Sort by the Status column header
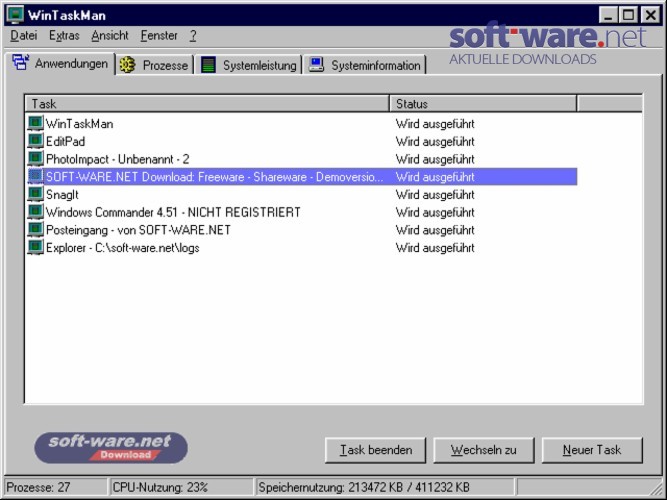This screenshot has width=667, height=500. pos(483,104)
